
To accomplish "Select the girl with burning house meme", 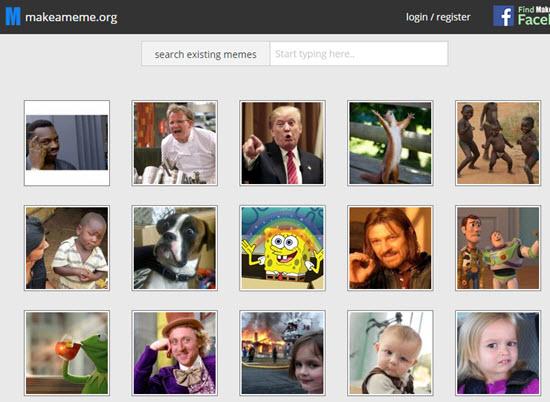I will click(x=282, y=353).
